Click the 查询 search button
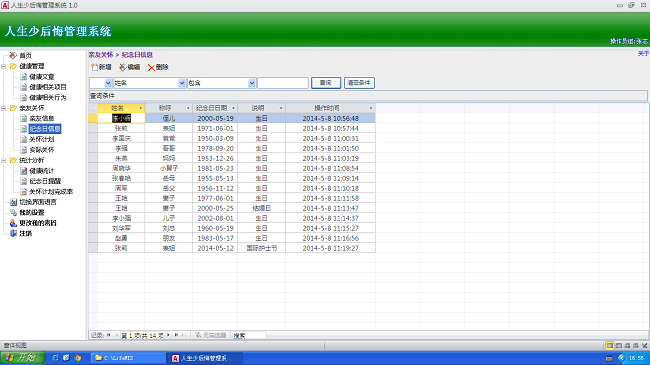Viewport: 650px width, 365px height. [x=326, y=83]
